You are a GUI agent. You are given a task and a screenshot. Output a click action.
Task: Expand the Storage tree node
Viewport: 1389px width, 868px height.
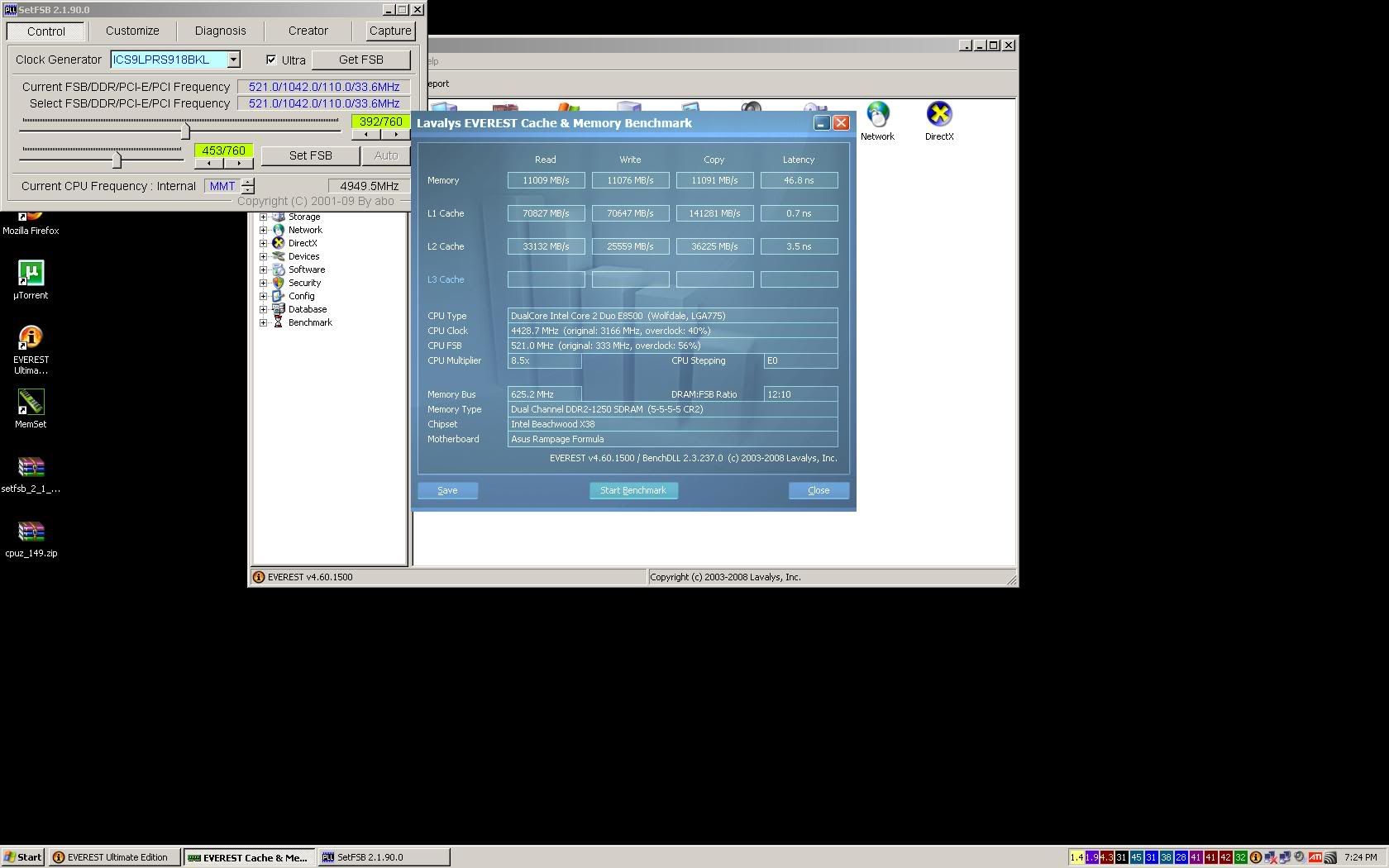263,217
